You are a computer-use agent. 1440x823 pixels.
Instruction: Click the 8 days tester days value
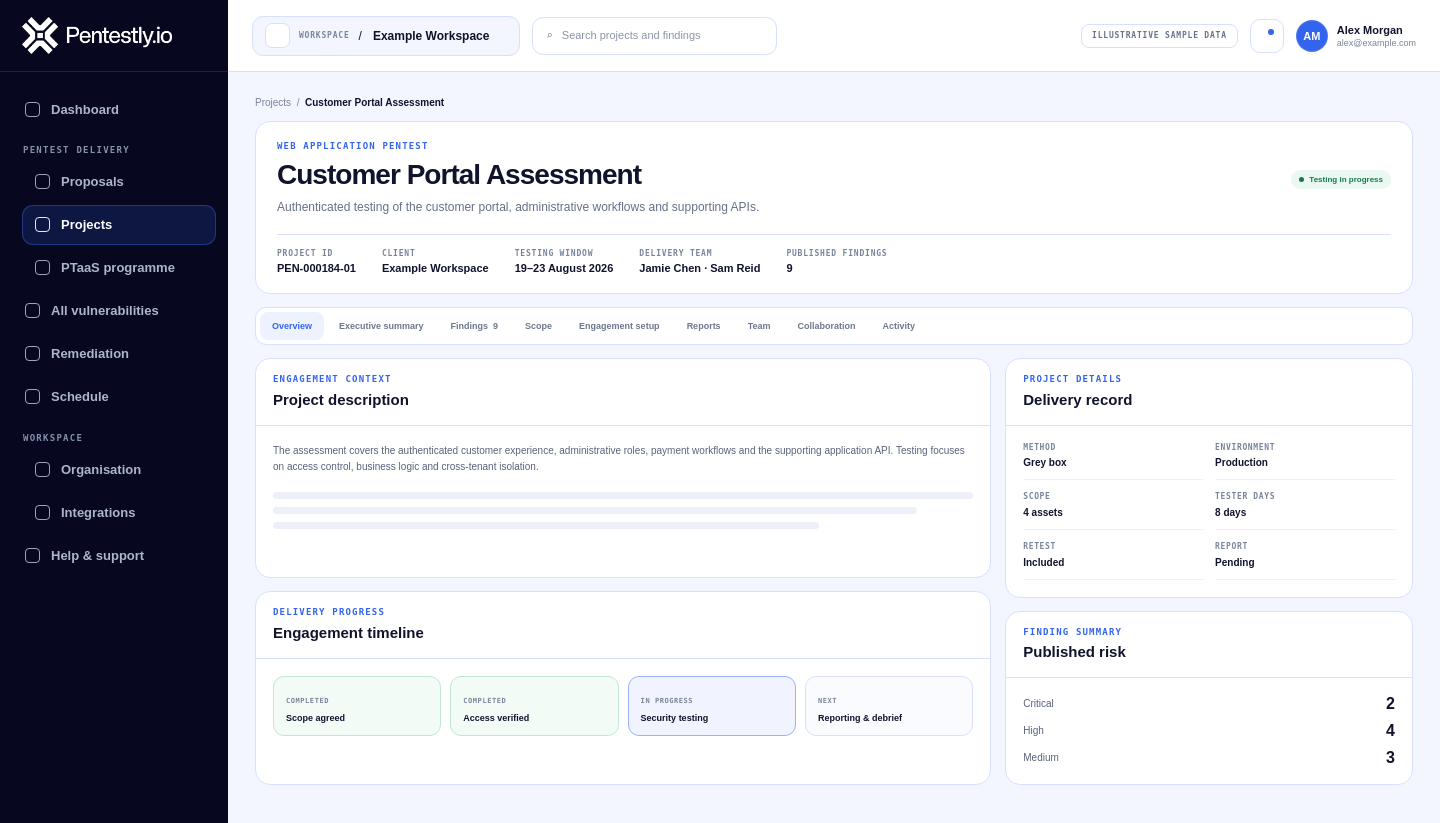(x=1231, y=513)
